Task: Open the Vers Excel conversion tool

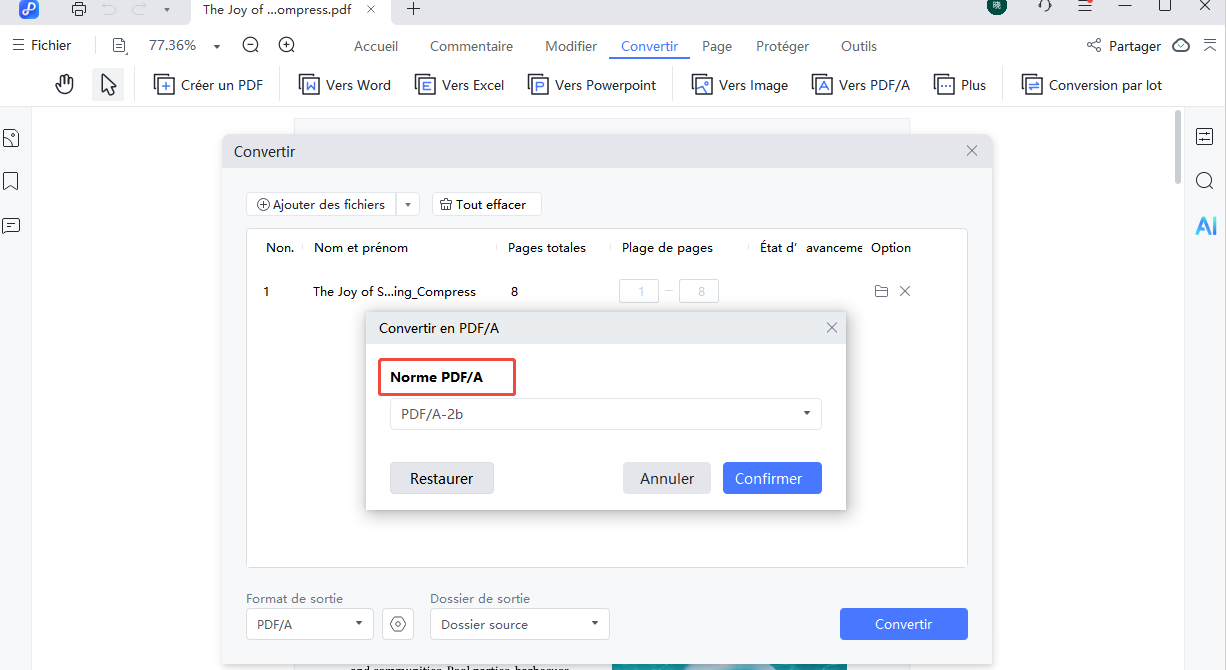Action: (x=459, y=85)
